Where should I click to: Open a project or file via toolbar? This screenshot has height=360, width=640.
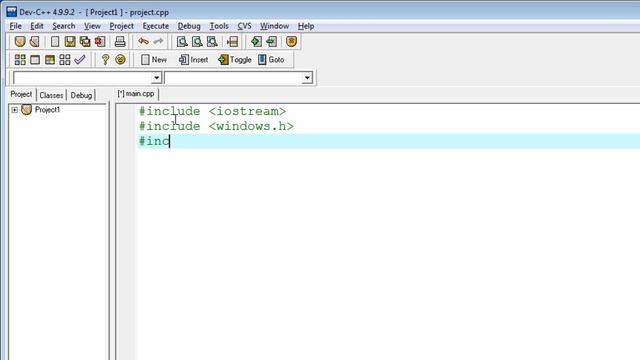[20, 41]
